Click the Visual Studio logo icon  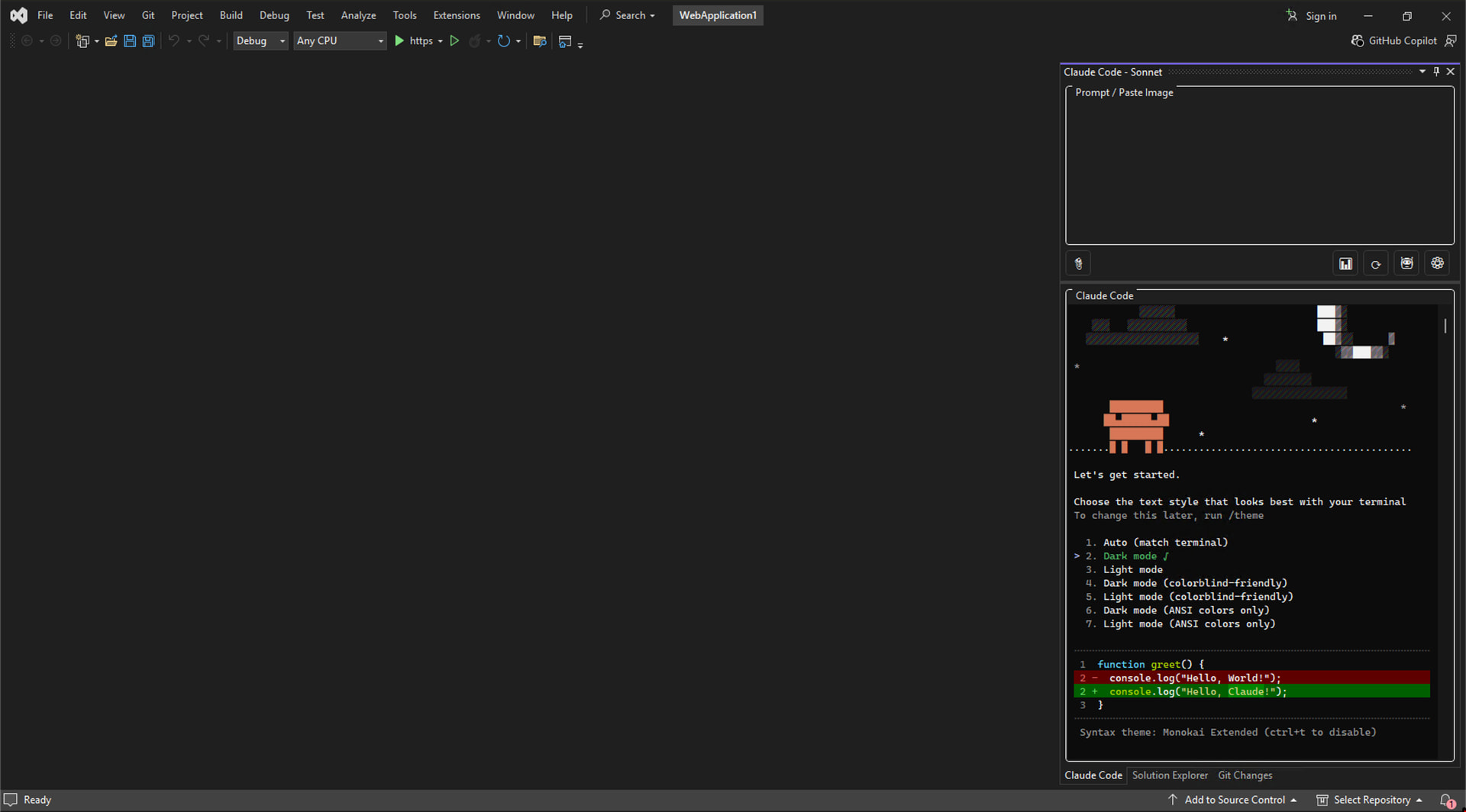[18, 15]
